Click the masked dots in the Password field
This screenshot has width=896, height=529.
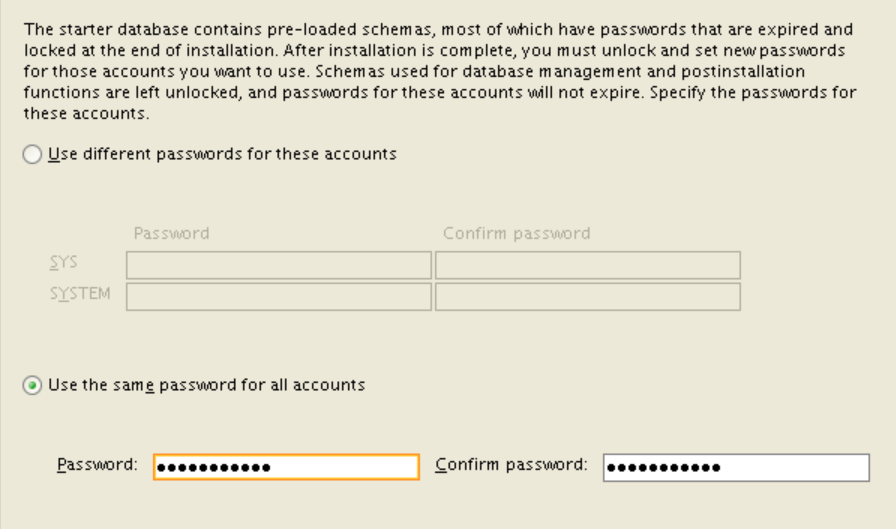coord(214,468)
